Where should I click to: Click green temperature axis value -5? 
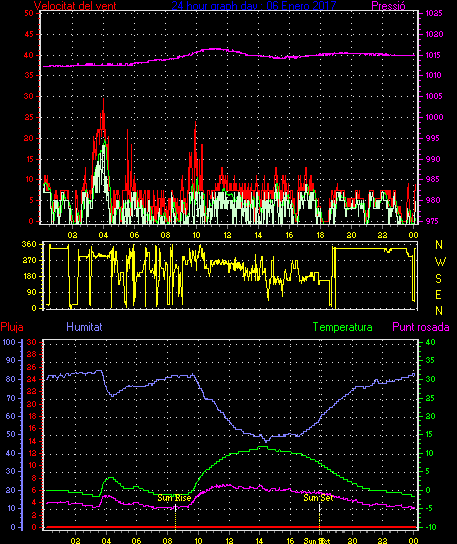(430, 508)
